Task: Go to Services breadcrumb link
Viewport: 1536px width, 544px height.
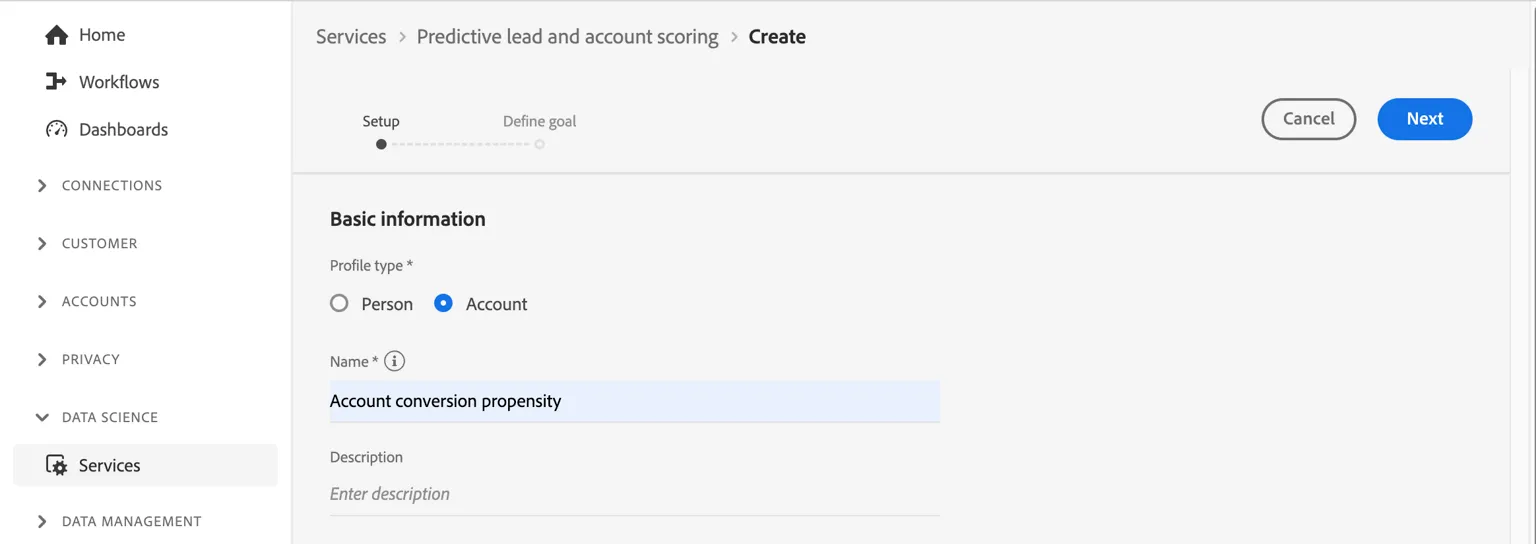Action: pos(351,37)
